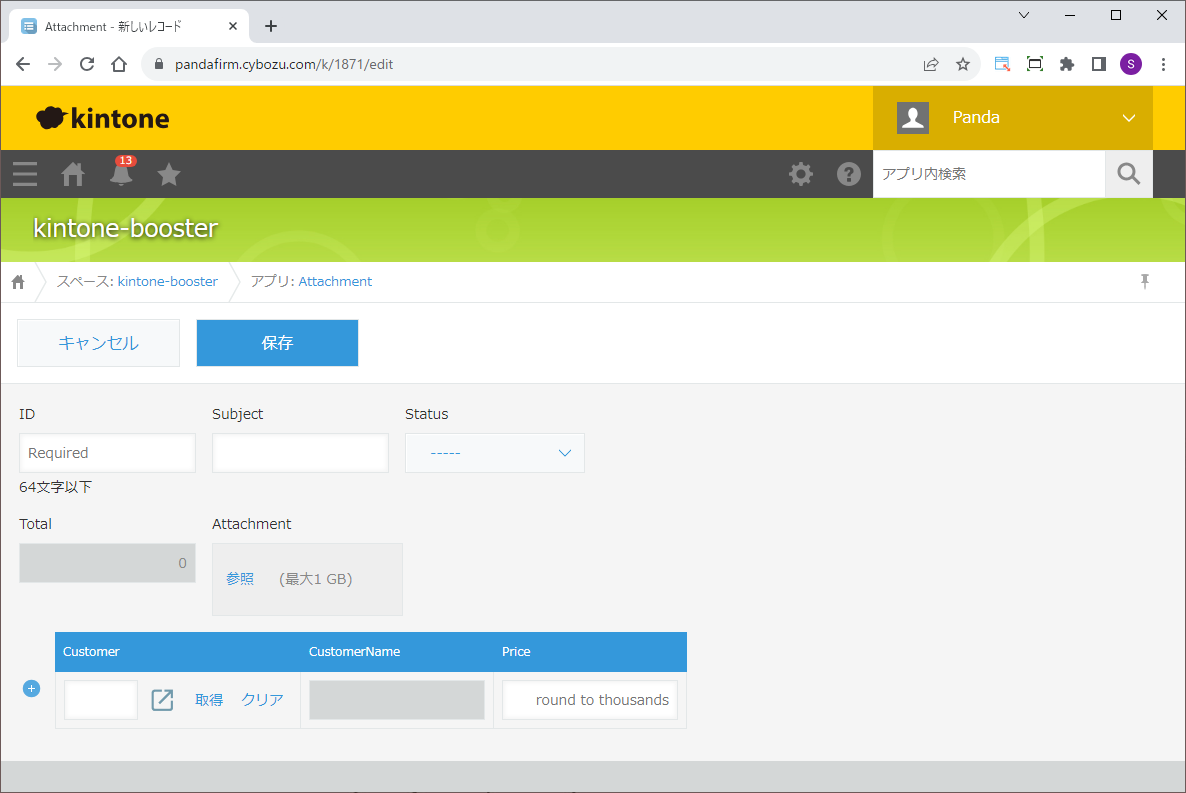
Task: Go to the kintone portal home icon
Action: tap(73, 174)
